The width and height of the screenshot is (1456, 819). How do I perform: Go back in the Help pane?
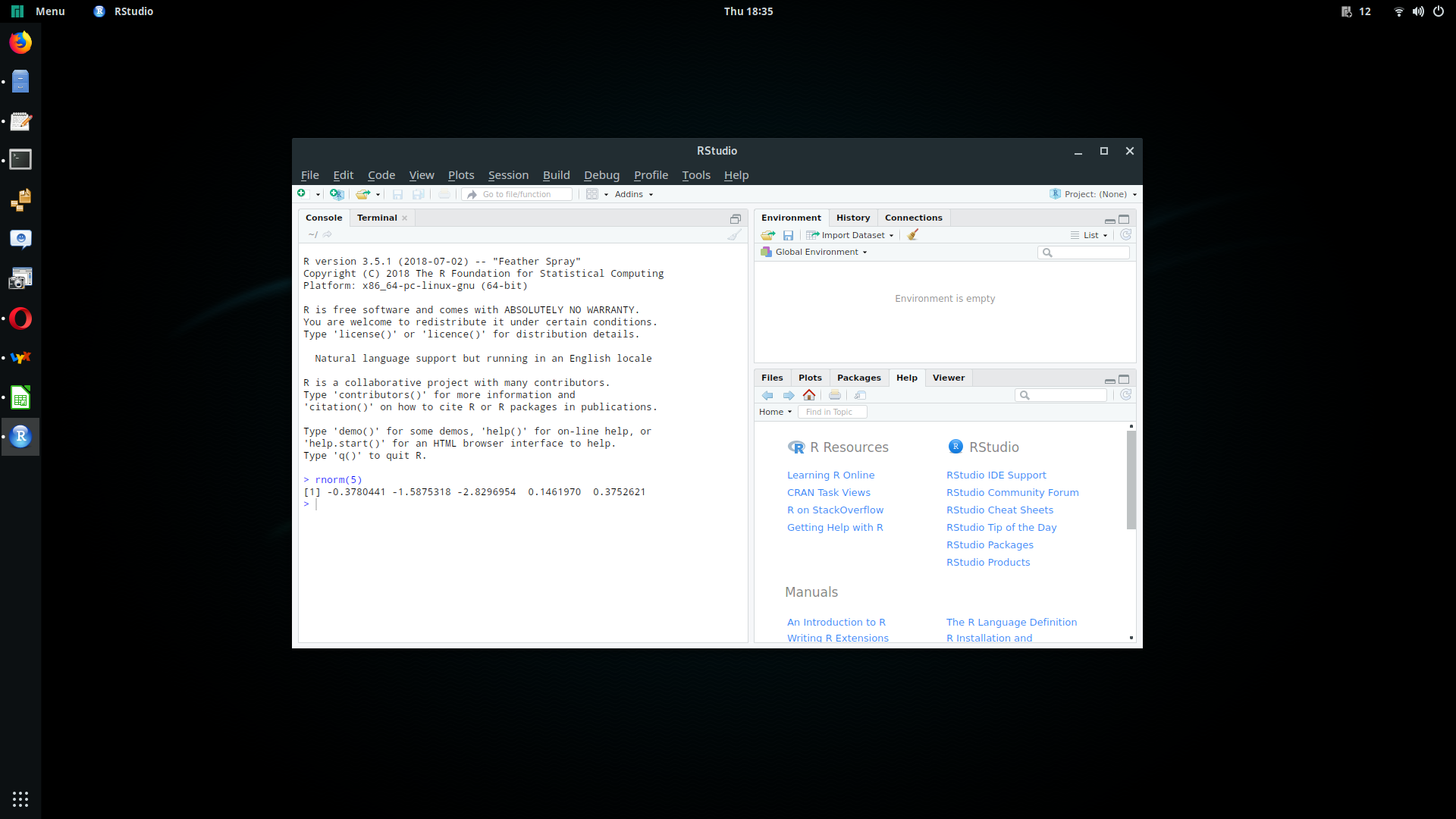pyautogui.click(x=767, y=395)
